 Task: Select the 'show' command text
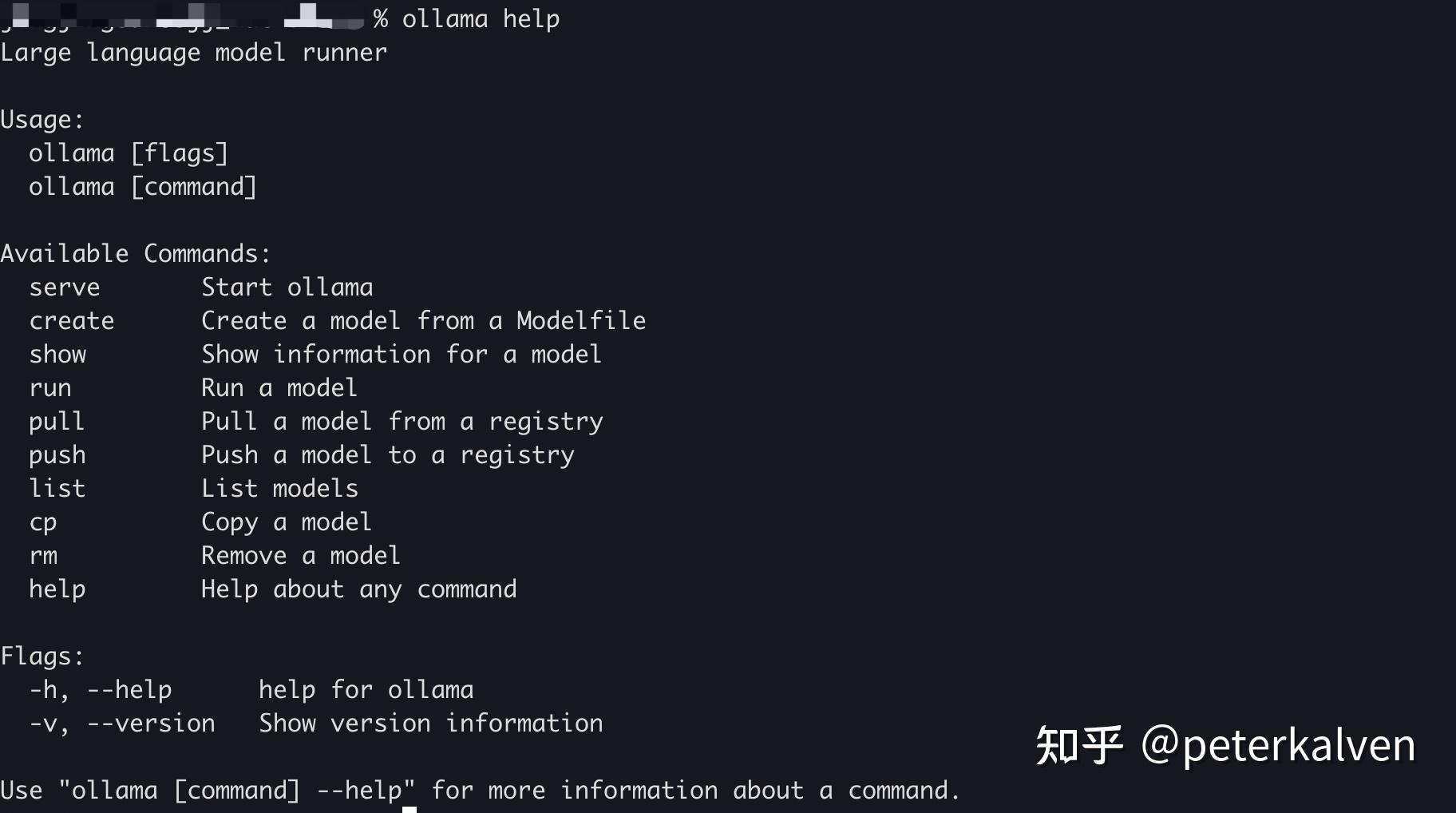(57, 355)
